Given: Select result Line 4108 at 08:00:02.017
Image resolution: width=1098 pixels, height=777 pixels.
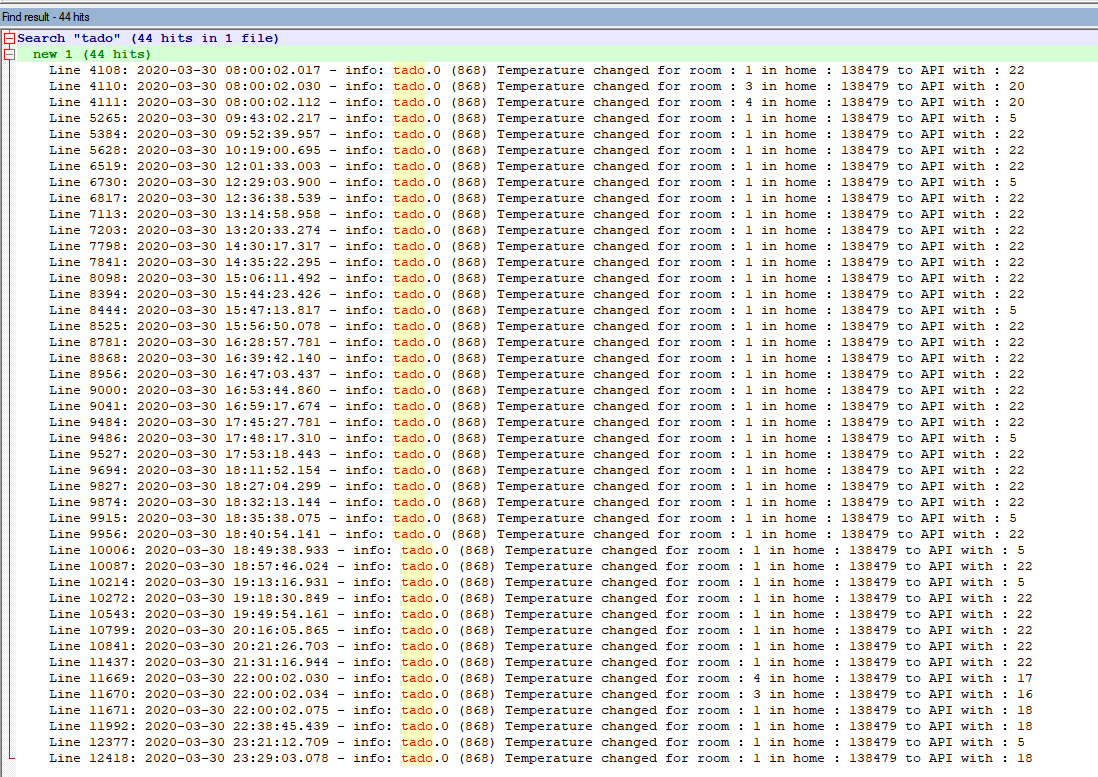Looking at the screenshot, I should pos(536,71).
